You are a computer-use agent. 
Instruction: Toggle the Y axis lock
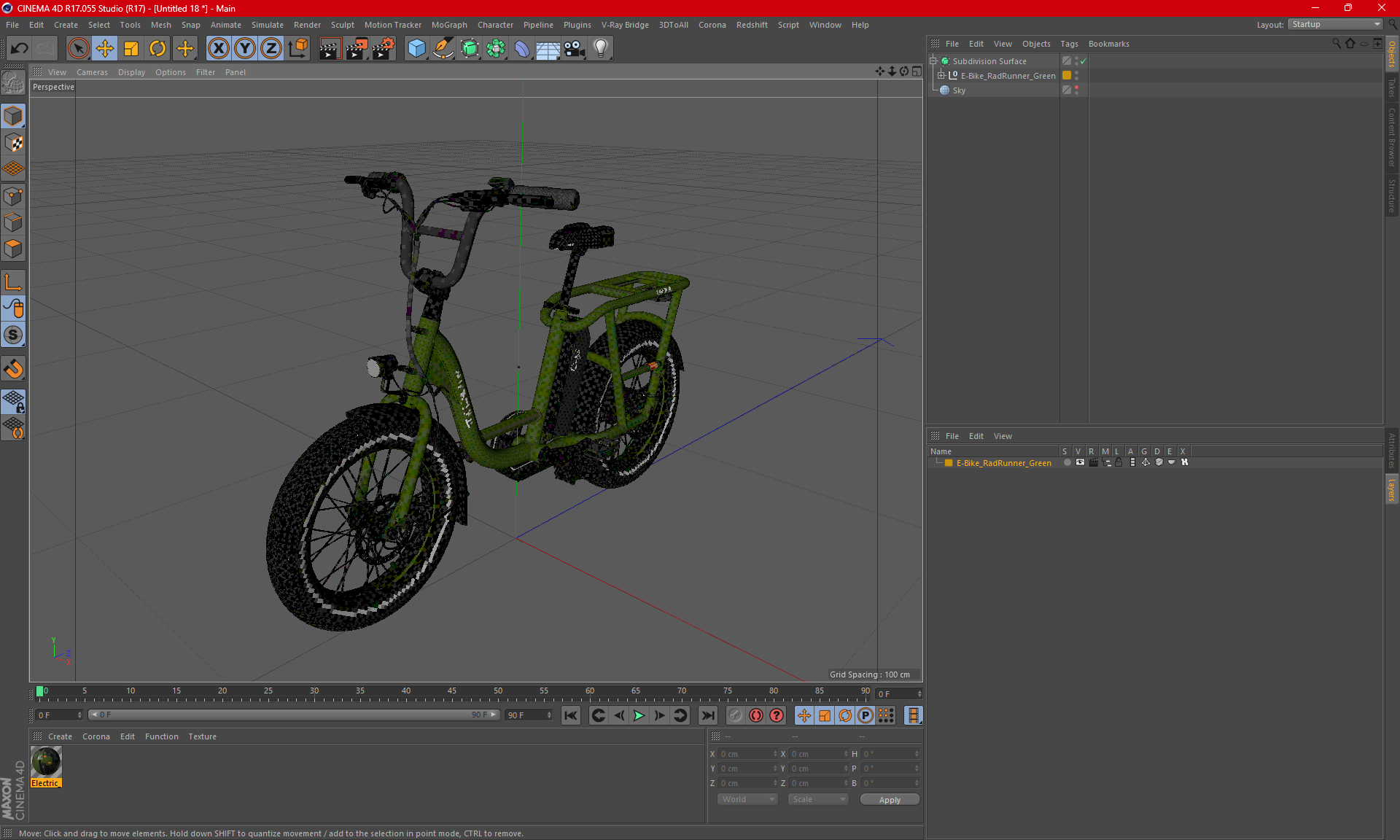tap(245, 49)
